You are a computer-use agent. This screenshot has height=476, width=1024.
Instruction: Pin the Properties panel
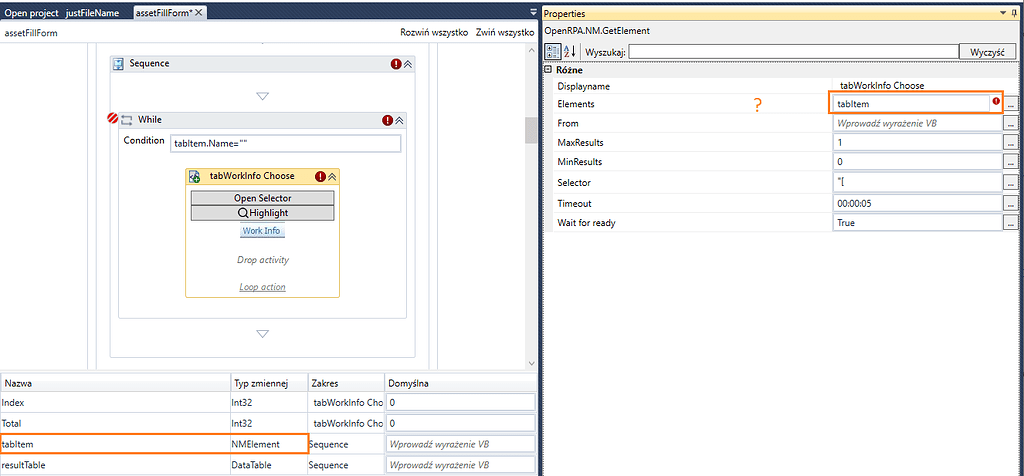pos(1001,13)
